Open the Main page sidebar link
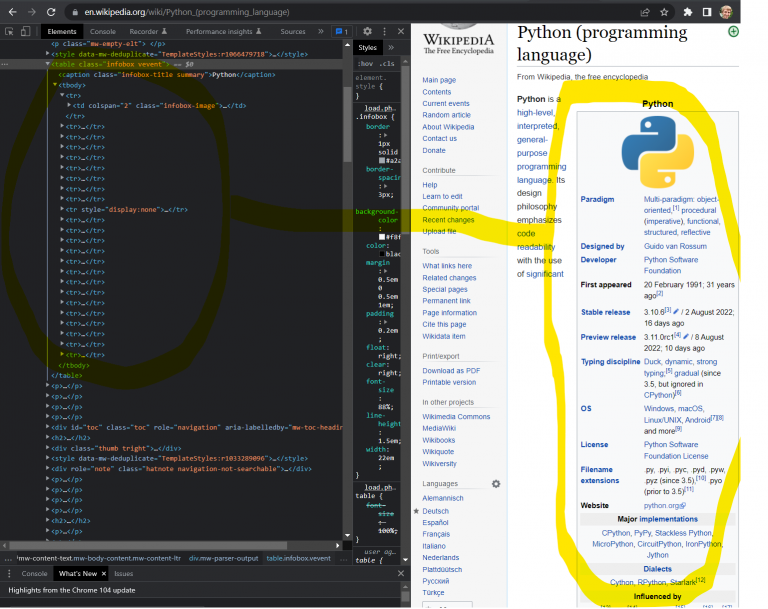 click(439, 80)
